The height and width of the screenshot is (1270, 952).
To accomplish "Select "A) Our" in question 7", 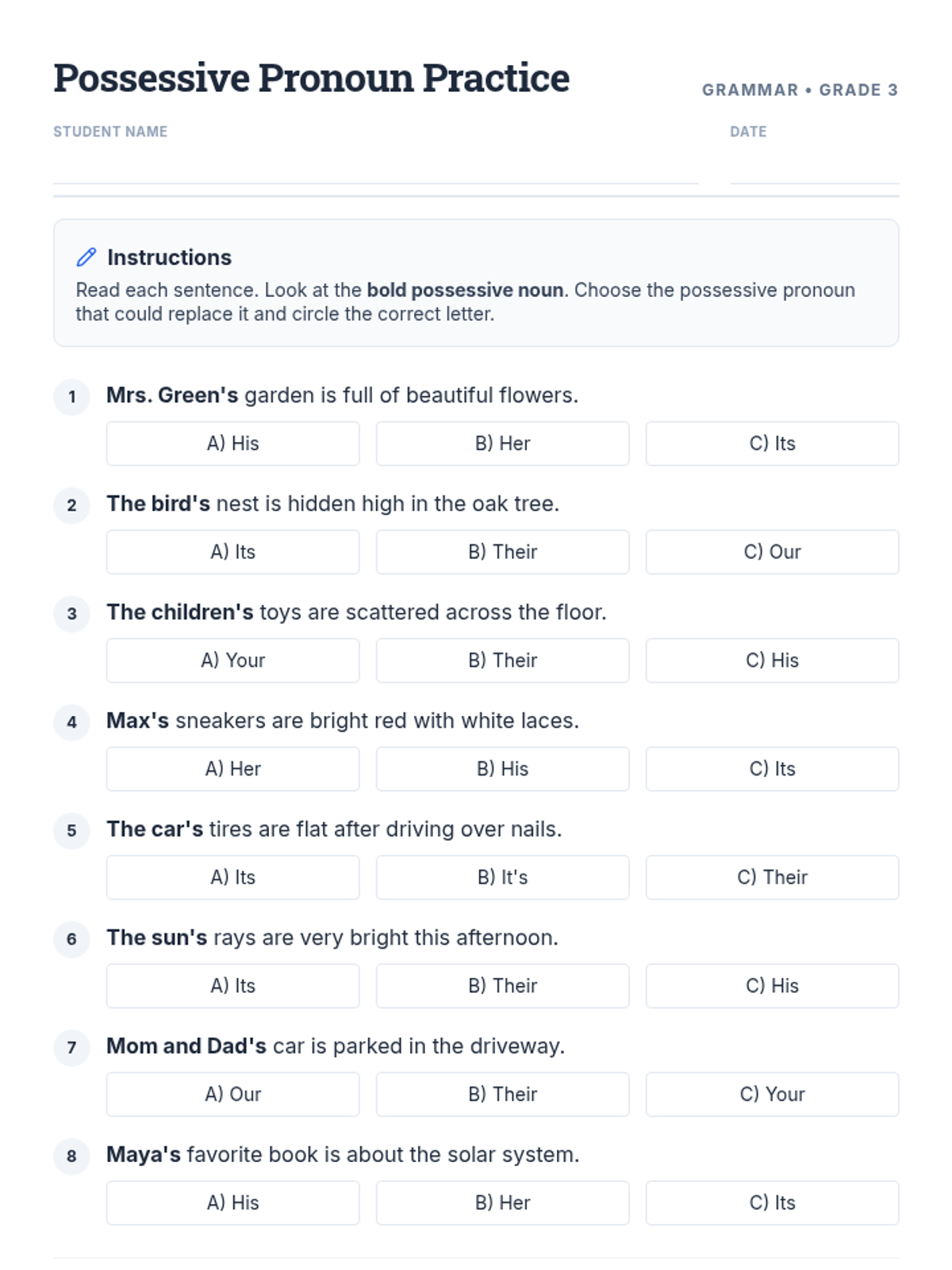I will coord(232,1095).
